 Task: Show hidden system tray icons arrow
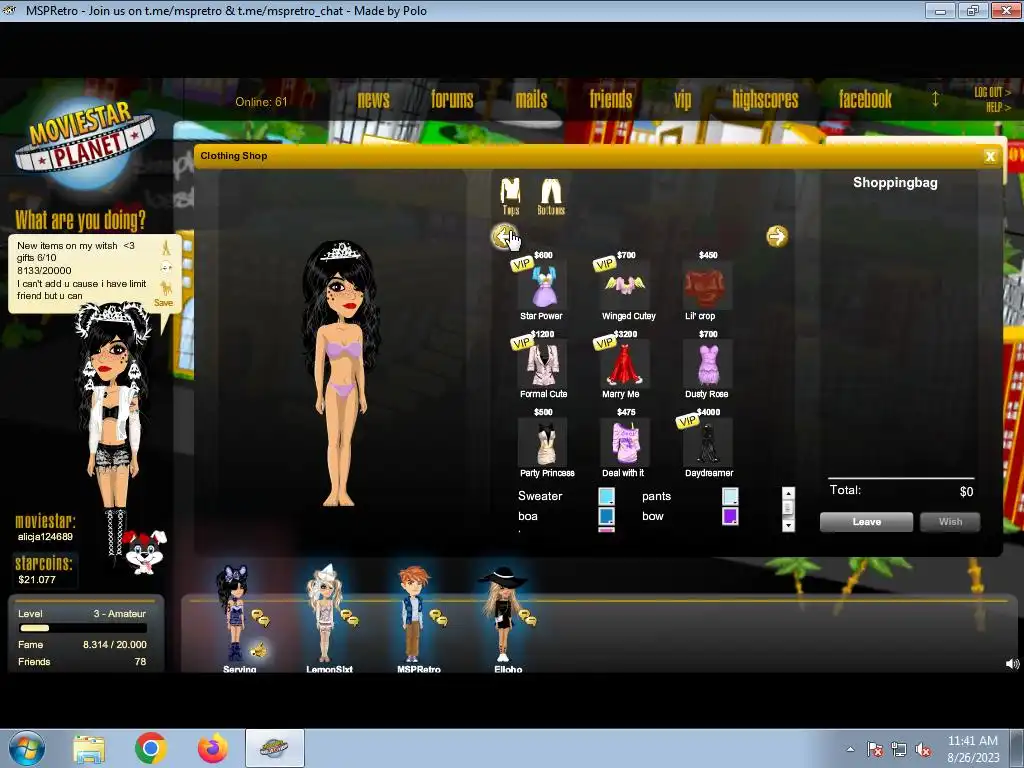pos(850,749)
